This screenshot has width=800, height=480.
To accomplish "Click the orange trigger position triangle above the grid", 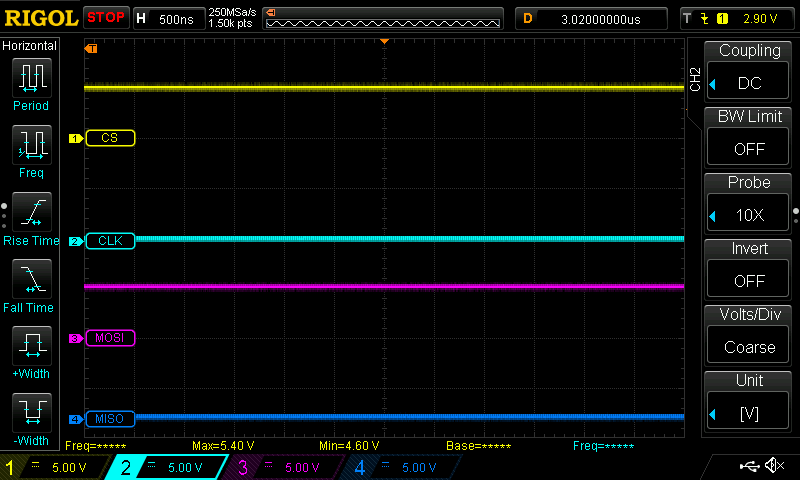I will [385, 41].
